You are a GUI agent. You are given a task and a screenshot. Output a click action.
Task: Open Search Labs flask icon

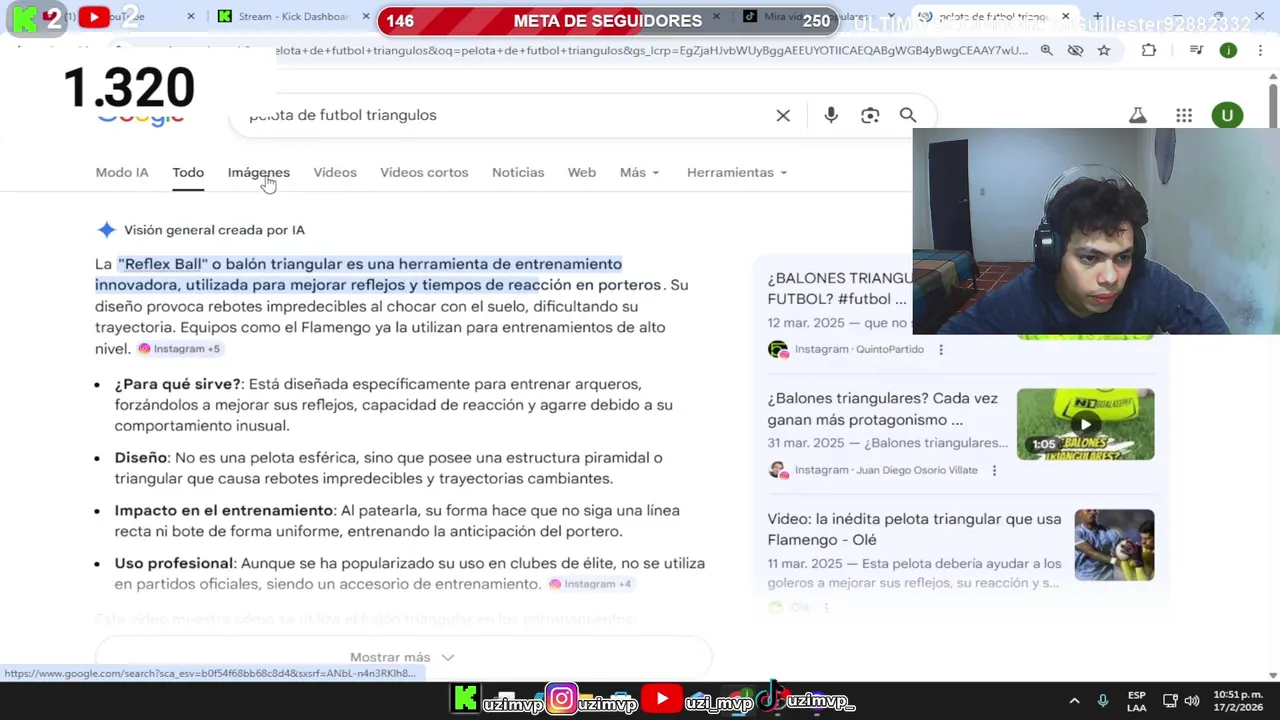(x=1138, y=115)
